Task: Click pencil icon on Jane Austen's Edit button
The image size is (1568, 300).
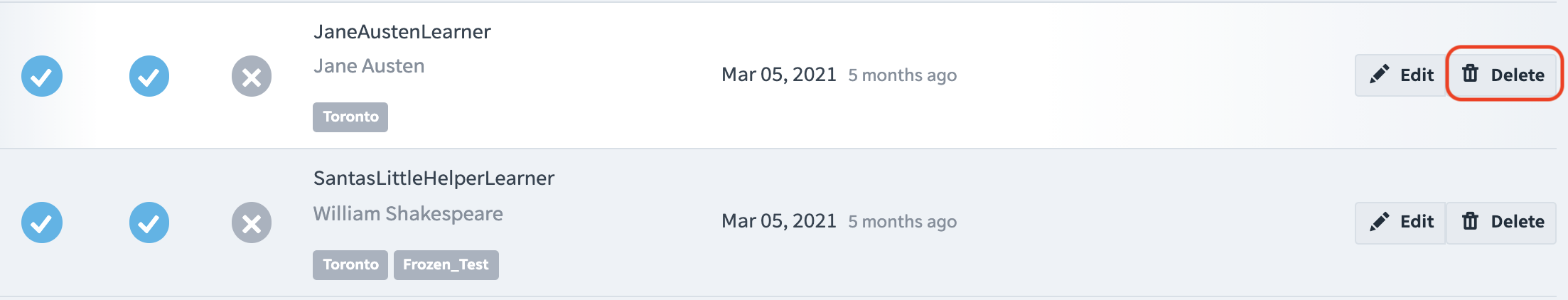Action: coord(1379,74)
